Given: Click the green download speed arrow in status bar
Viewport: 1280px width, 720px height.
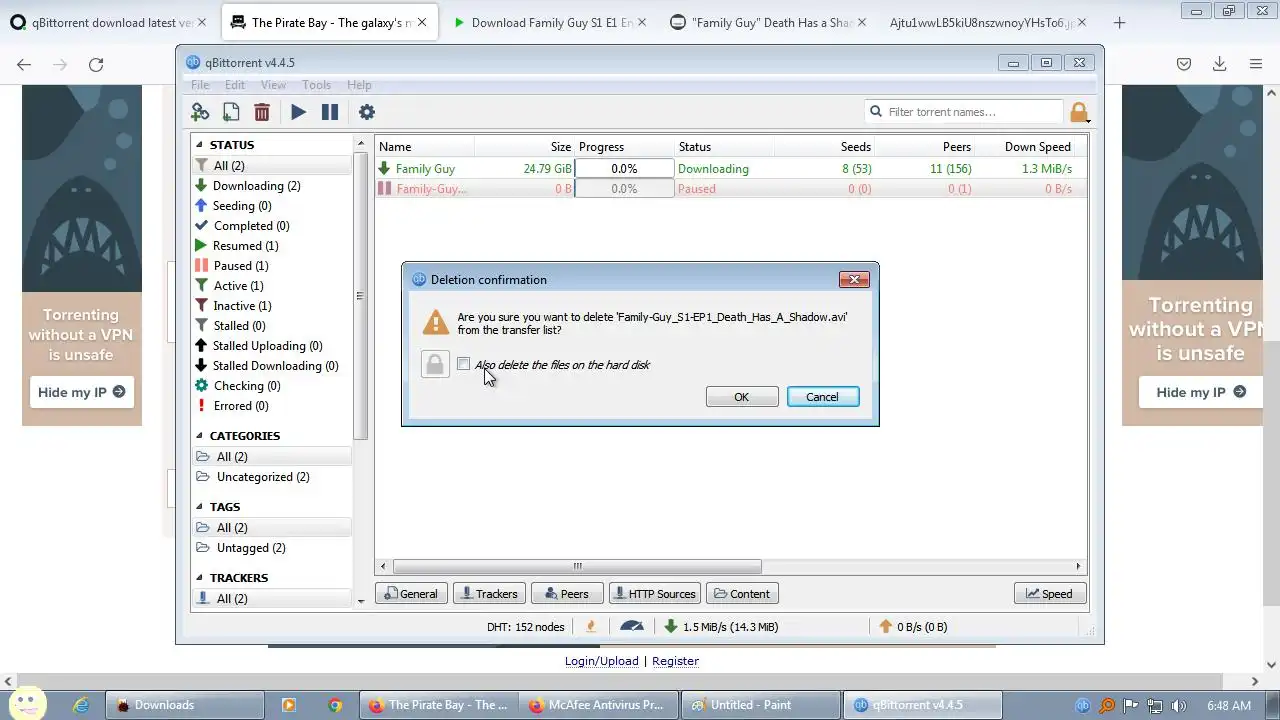Looking at the screenshot, I should click(x=671, y=626).
